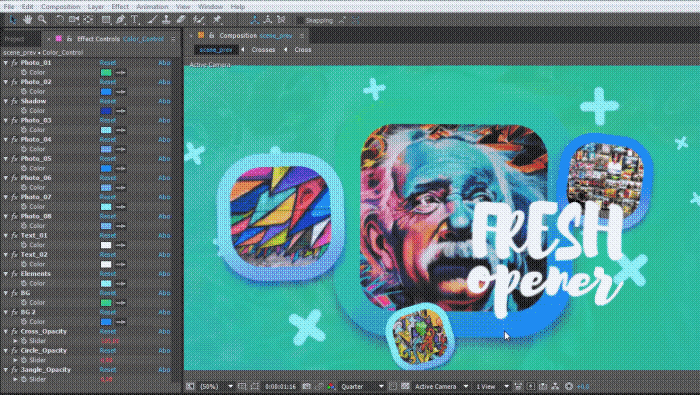Click Reset for Photo_03 effect
This screenshot has width=700, height=395.
pos(108,121)
